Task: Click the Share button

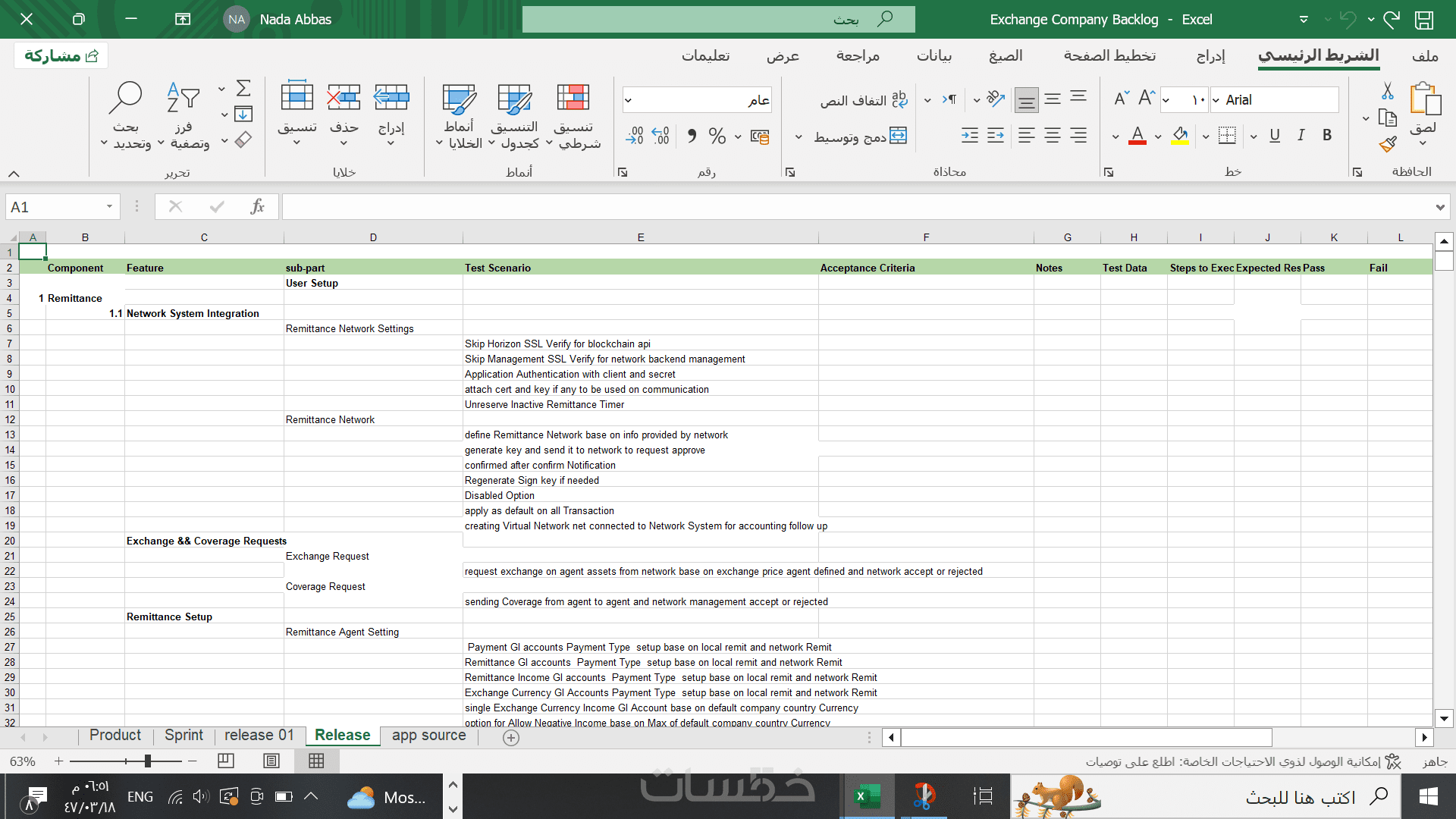Action: 61,55
